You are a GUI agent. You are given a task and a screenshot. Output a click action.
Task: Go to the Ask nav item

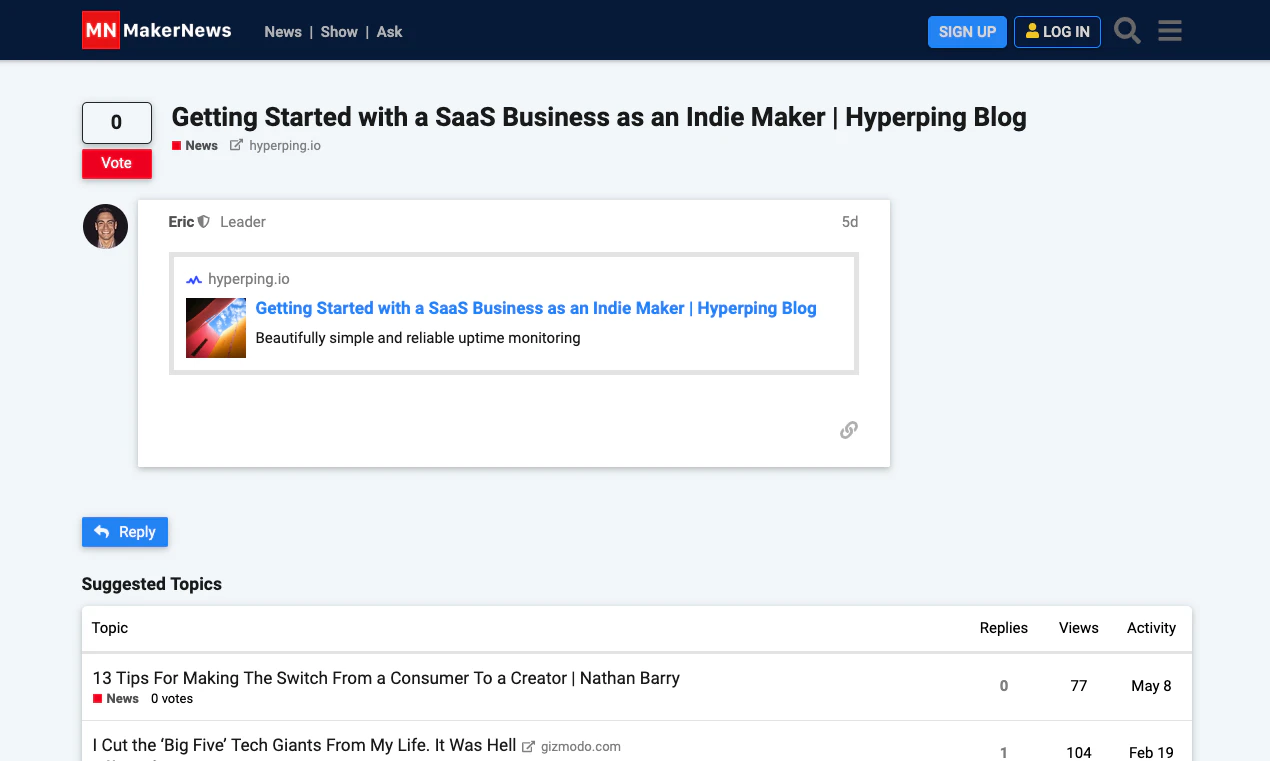[390, 32]
